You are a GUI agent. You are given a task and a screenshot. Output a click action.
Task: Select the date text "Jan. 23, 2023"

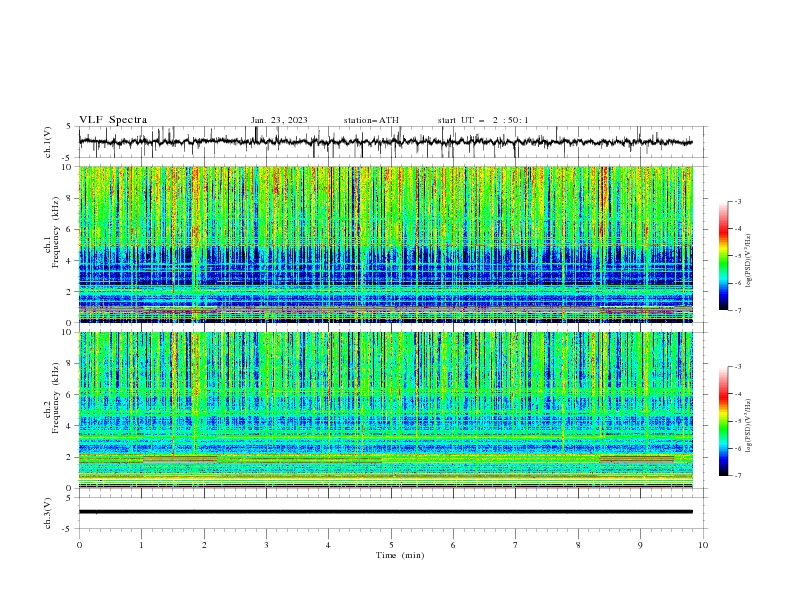(279, 120)
